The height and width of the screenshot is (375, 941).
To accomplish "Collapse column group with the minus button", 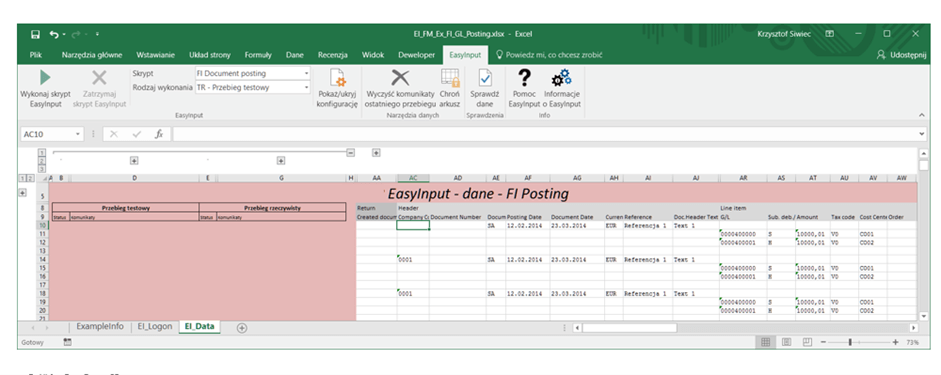I will coord(351,152).
